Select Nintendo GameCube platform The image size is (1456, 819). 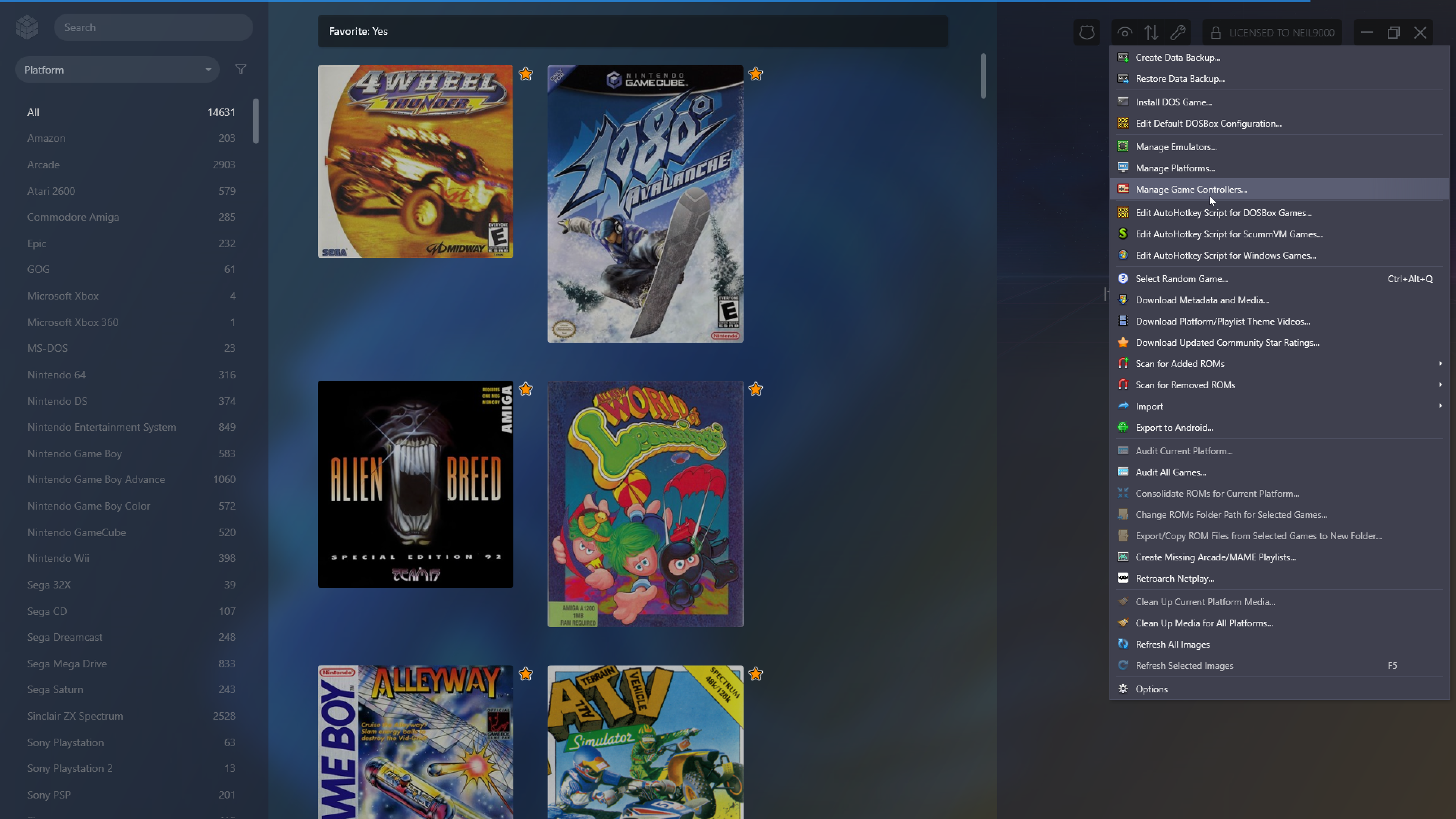click(131, 532)
